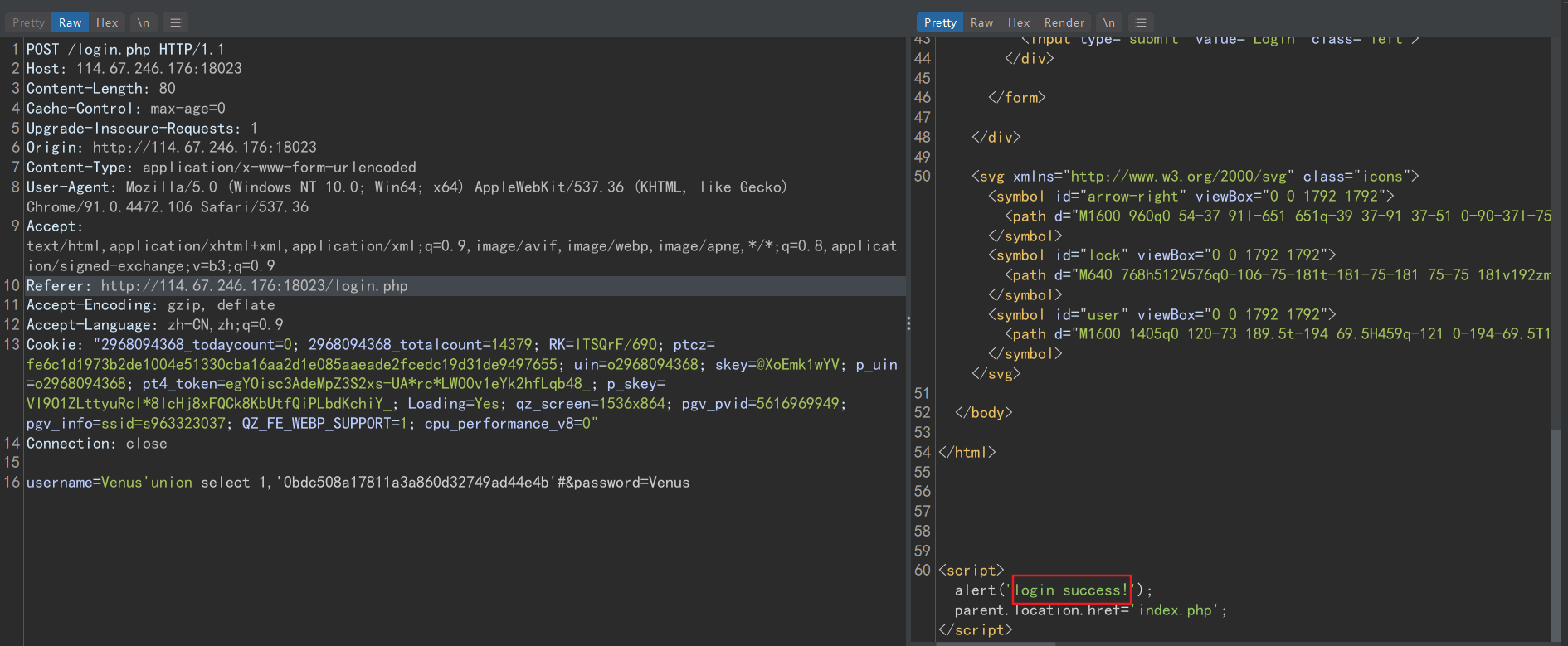Open the response panel hamburger menu
Viewport: 1568px width, 646px height.
1141,22
